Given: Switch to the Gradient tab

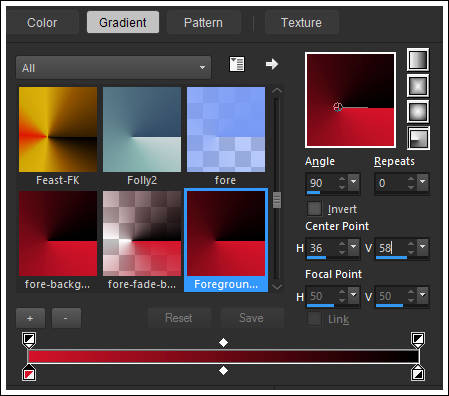Looking at the screenshot, I should (123, 22).
